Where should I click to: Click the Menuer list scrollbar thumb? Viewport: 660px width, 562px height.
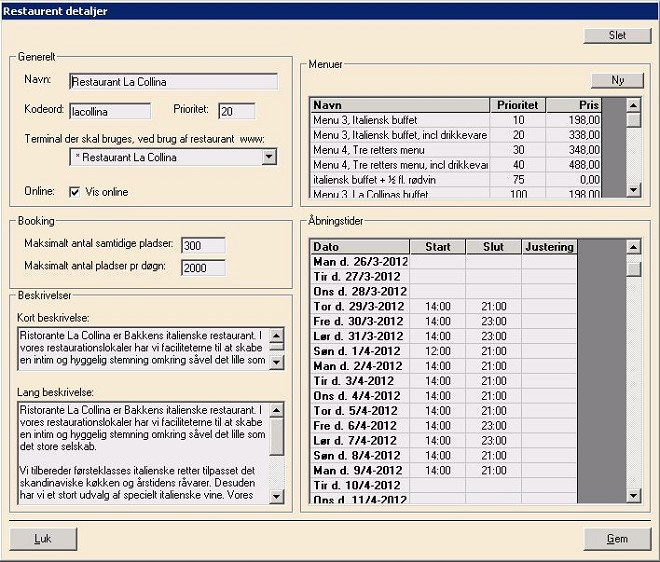(633, 120)
